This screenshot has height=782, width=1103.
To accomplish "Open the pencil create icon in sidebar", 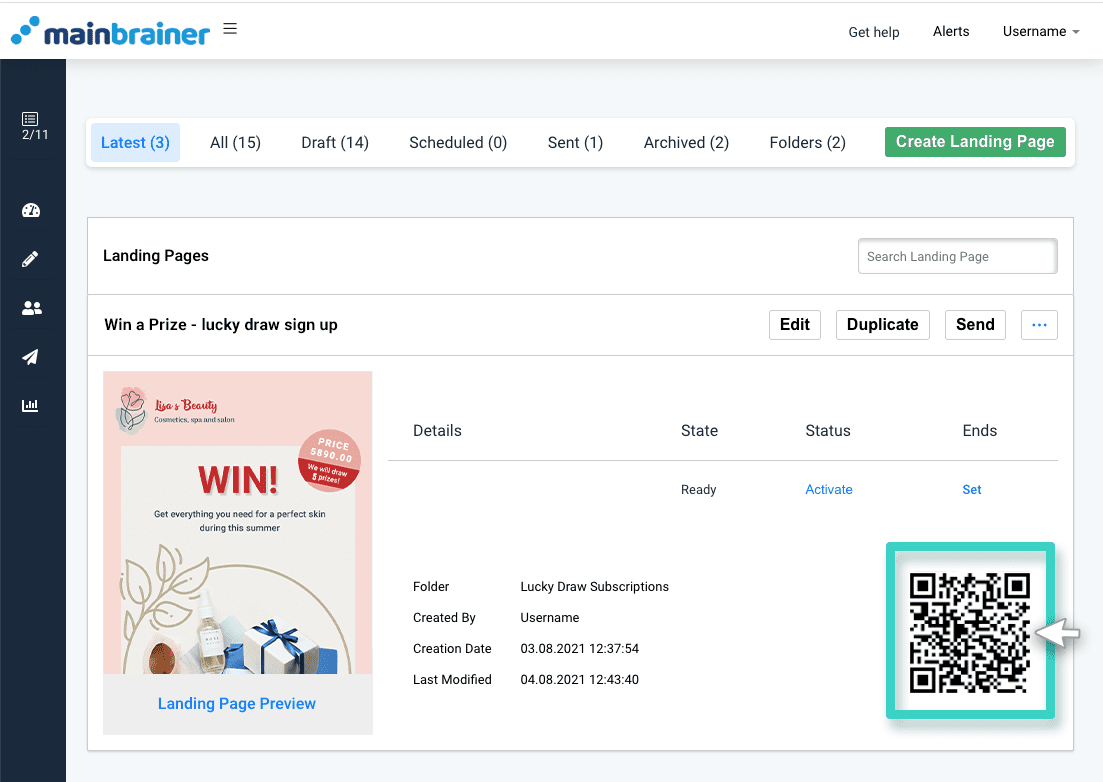I will coord(30,259).
